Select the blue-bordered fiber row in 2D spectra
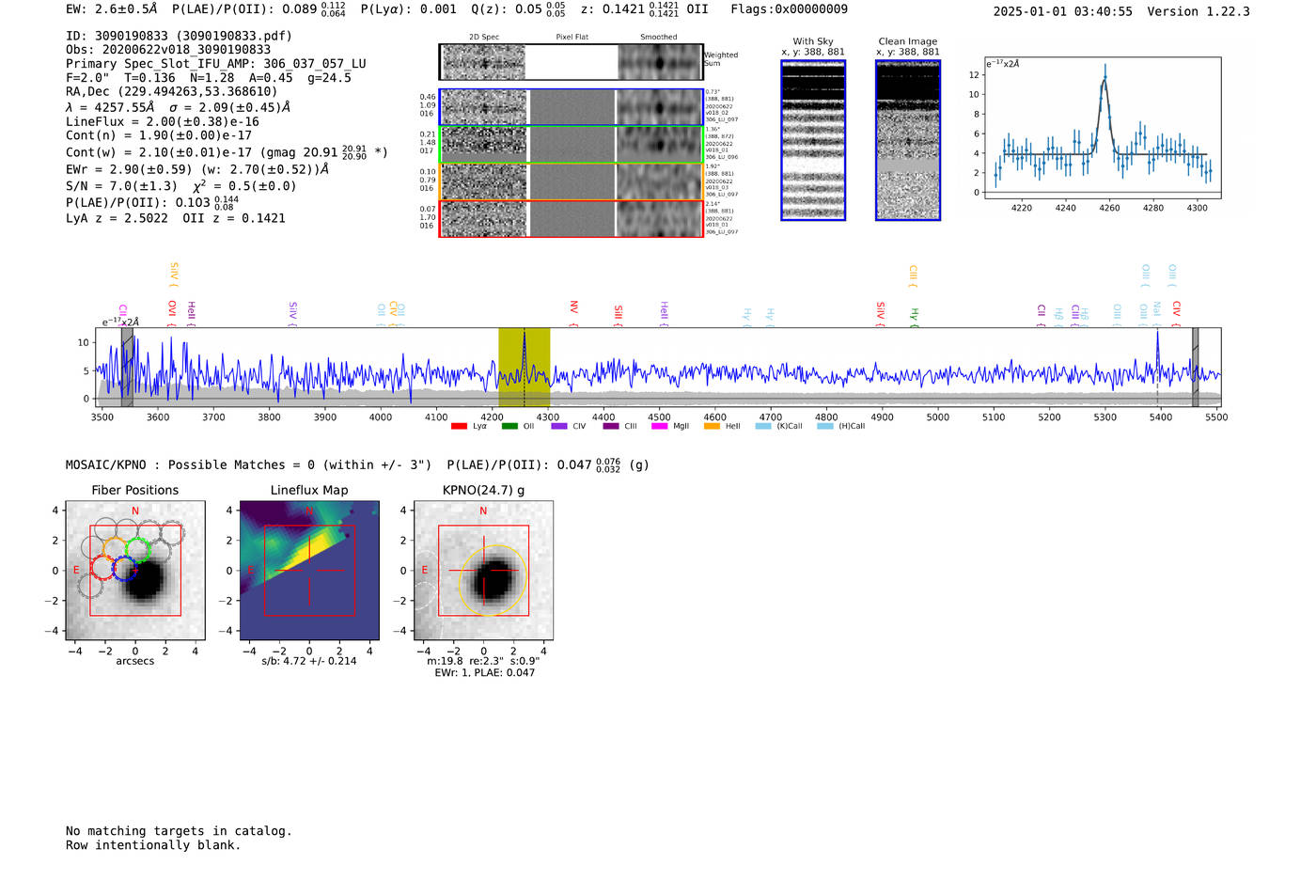This screenshot has height=896, width=1316. coord(571,107)
